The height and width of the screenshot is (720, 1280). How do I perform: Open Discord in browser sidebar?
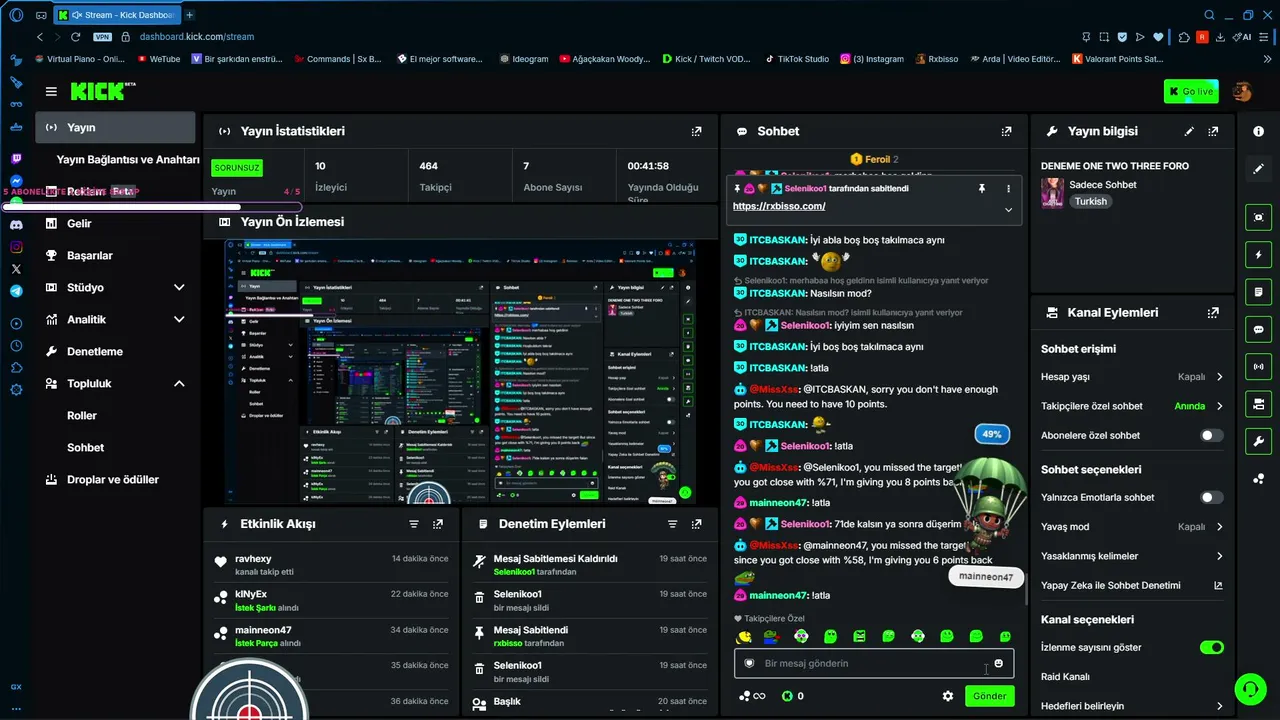coord(16,225)
